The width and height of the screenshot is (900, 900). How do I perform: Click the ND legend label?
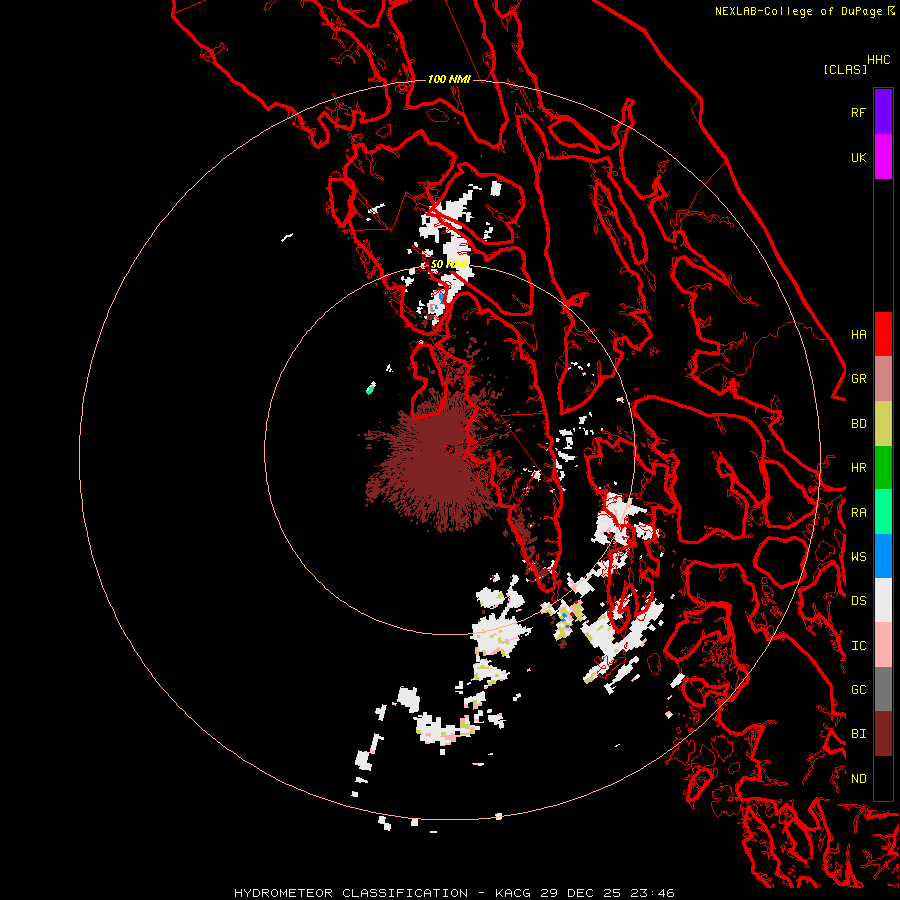[858, 779]
